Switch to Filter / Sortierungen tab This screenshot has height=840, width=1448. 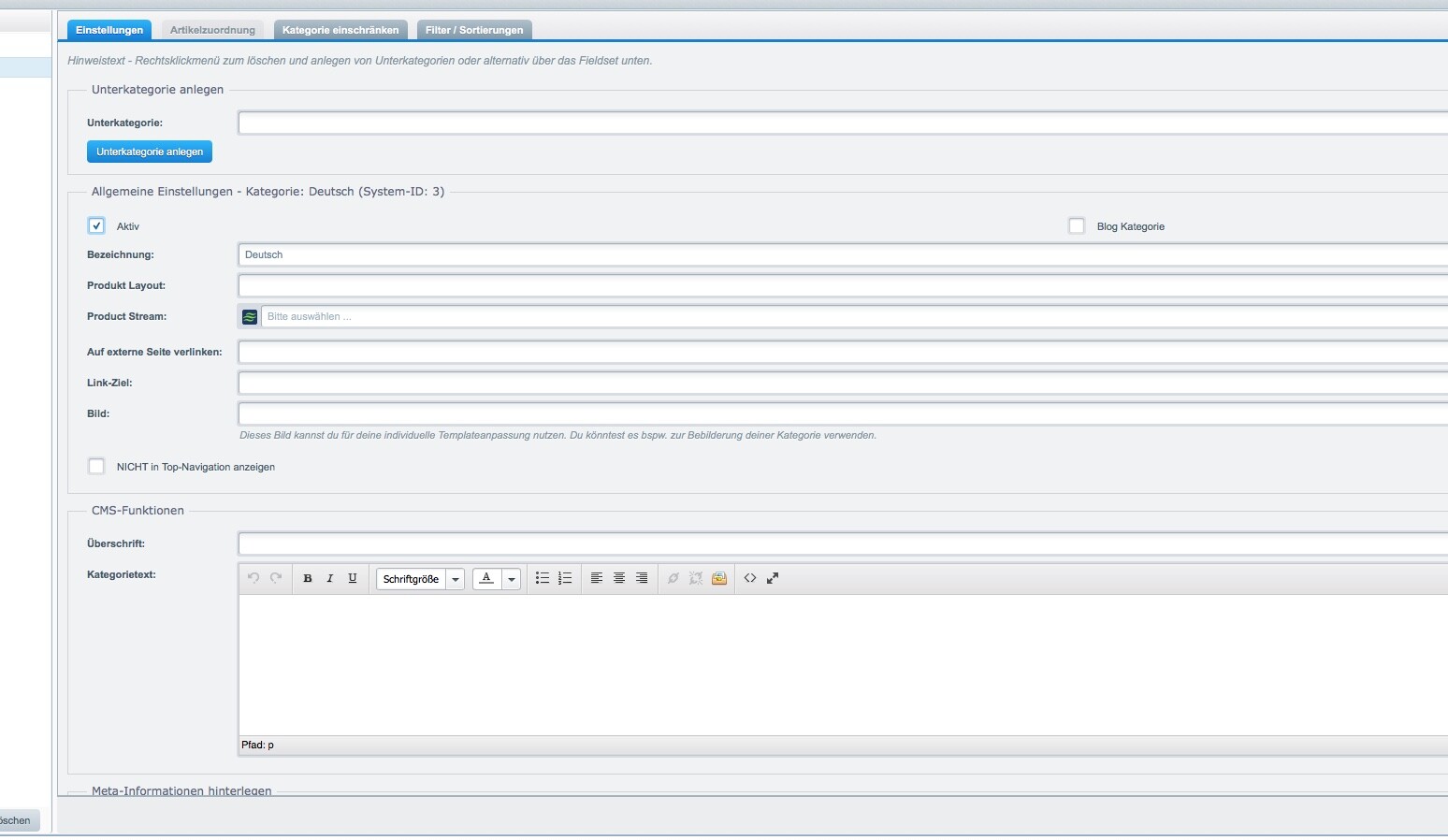pos(474,30)
